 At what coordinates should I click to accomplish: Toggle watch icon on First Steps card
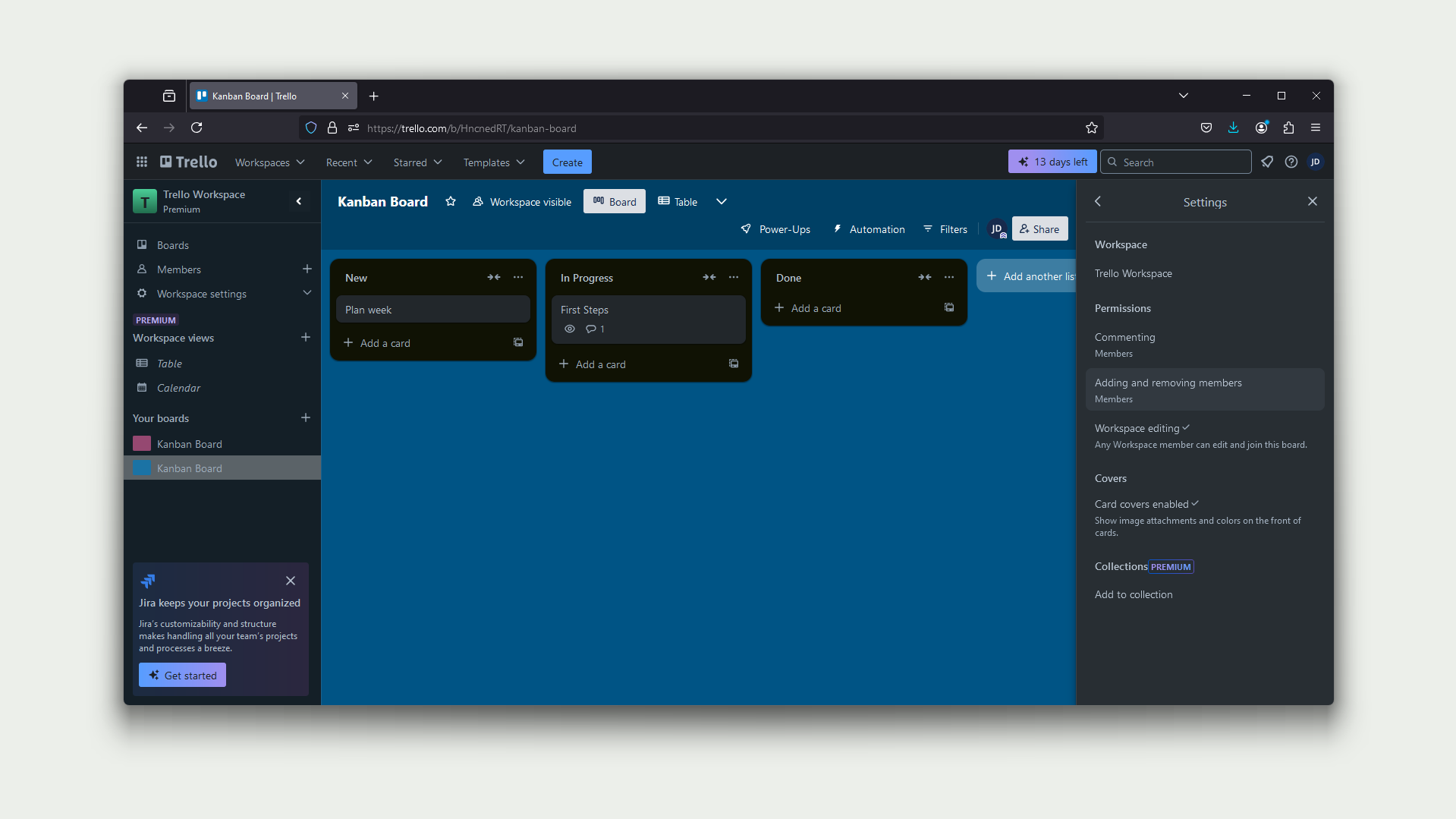(x=570, y=329)
